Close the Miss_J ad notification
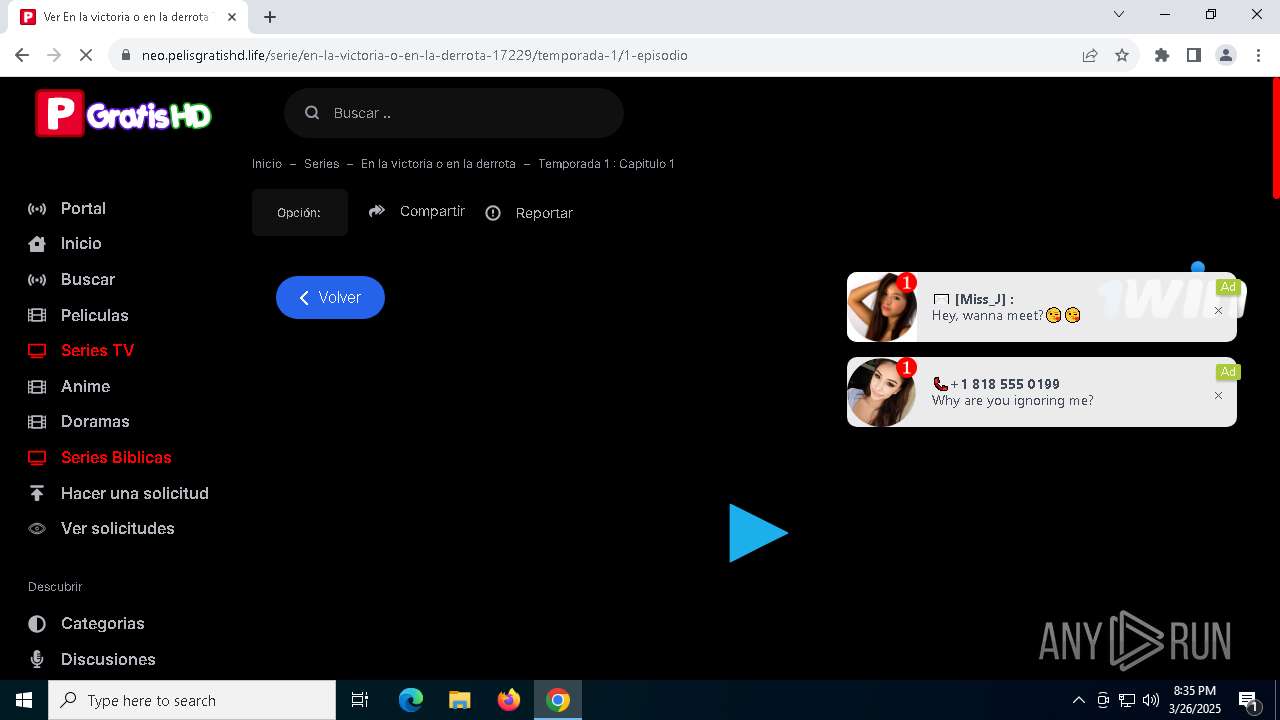The height and width of the screenshot is (720, 1280). [1218, 311]
